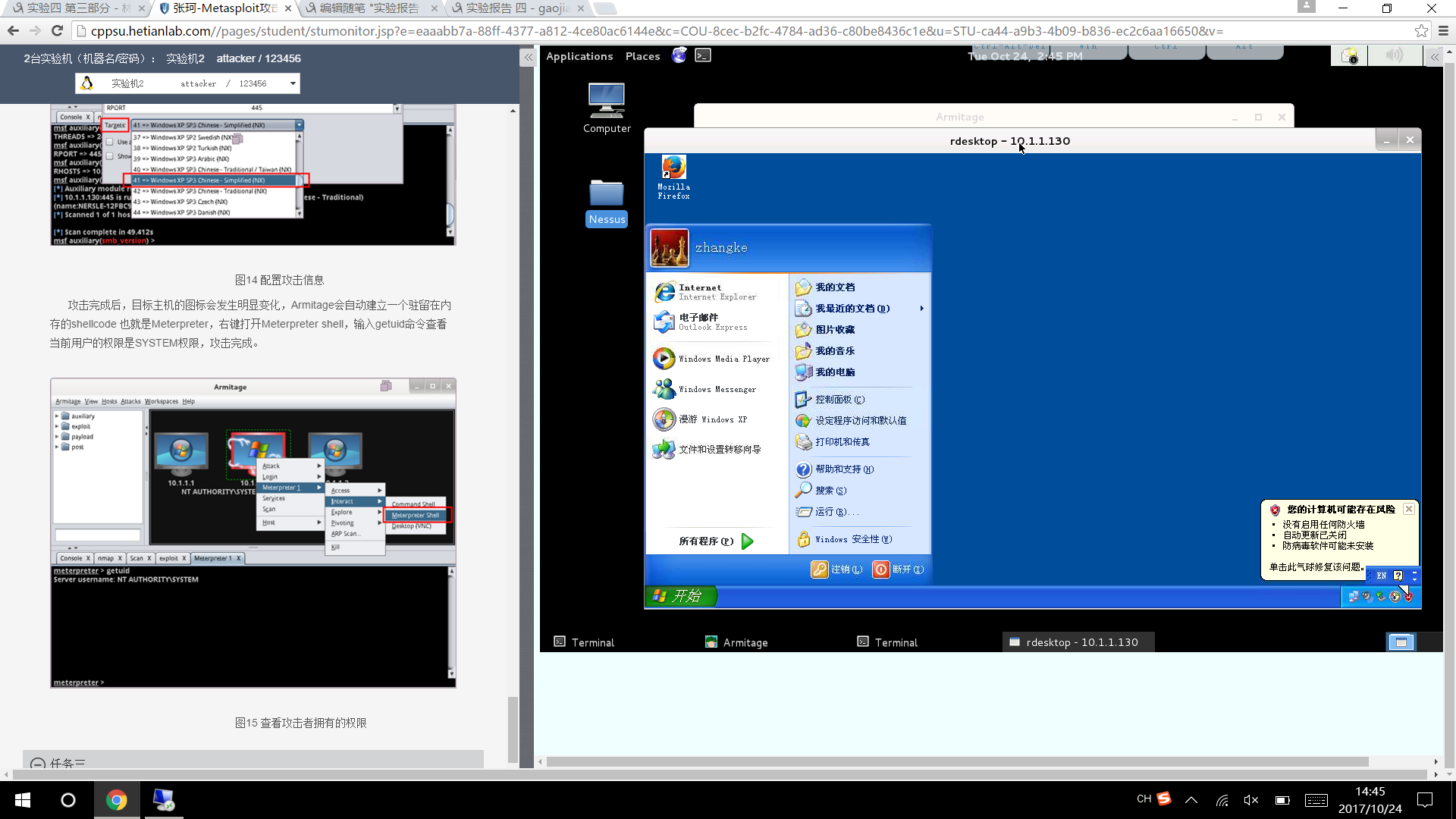Open 我的电脑
The image size is (1456, 819).
825,372
